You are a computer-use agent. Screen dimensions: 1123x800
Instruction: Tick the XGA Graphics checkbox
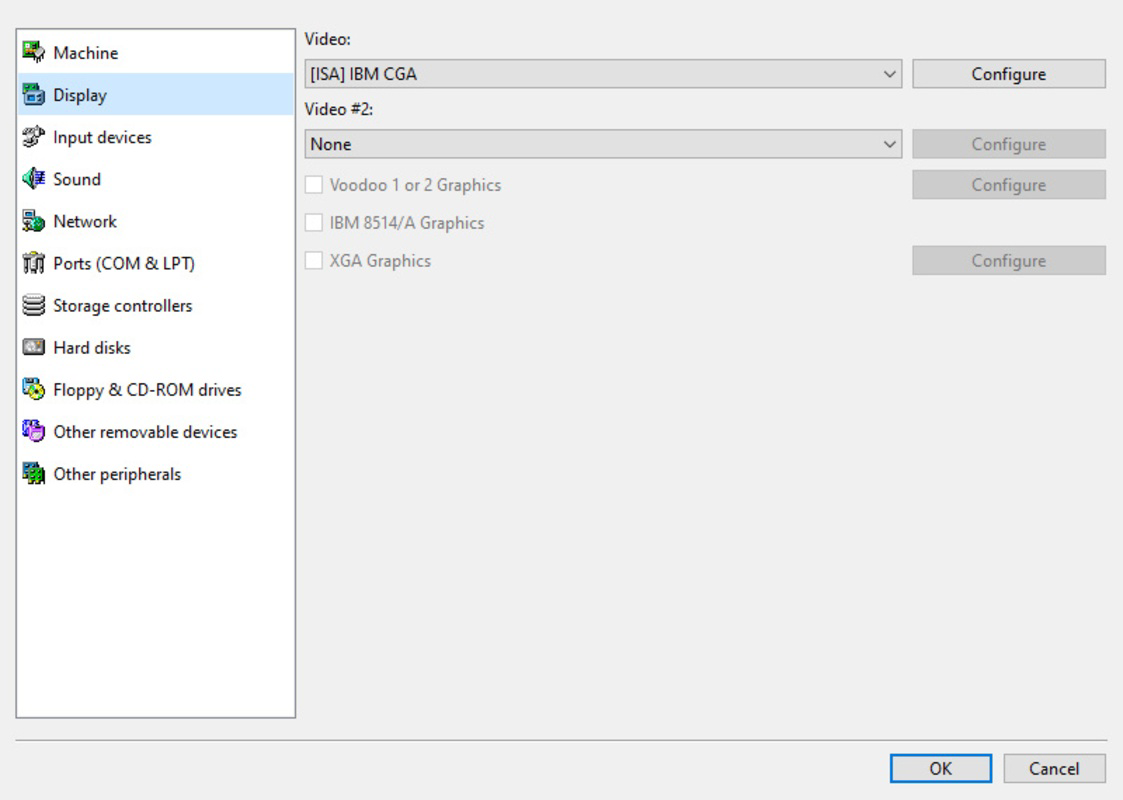314,261
